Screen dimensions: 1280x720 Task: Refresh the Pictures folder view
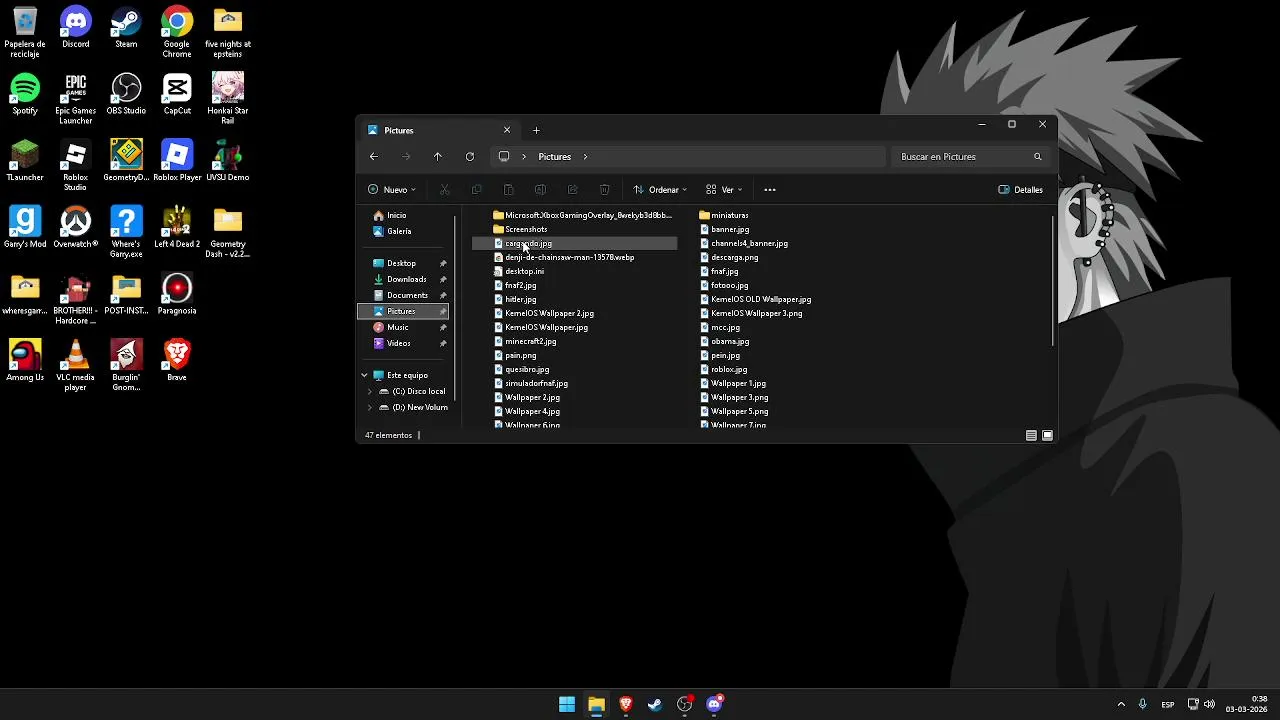[469, 157]
